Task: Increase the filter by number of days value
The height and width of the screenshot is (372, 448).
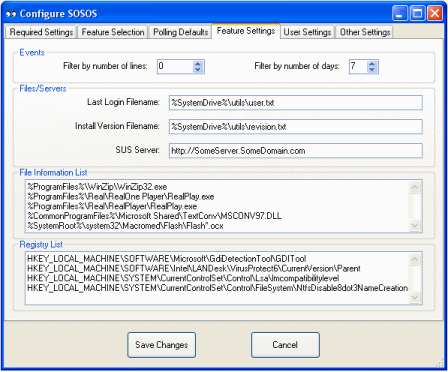Action: pyautogui.click(x=372, y=64)
